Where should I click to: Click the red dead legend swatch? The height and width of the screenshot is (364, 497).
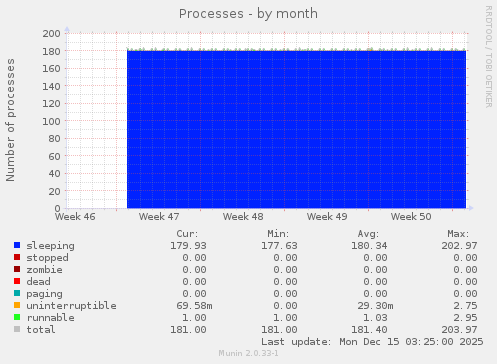17,281
